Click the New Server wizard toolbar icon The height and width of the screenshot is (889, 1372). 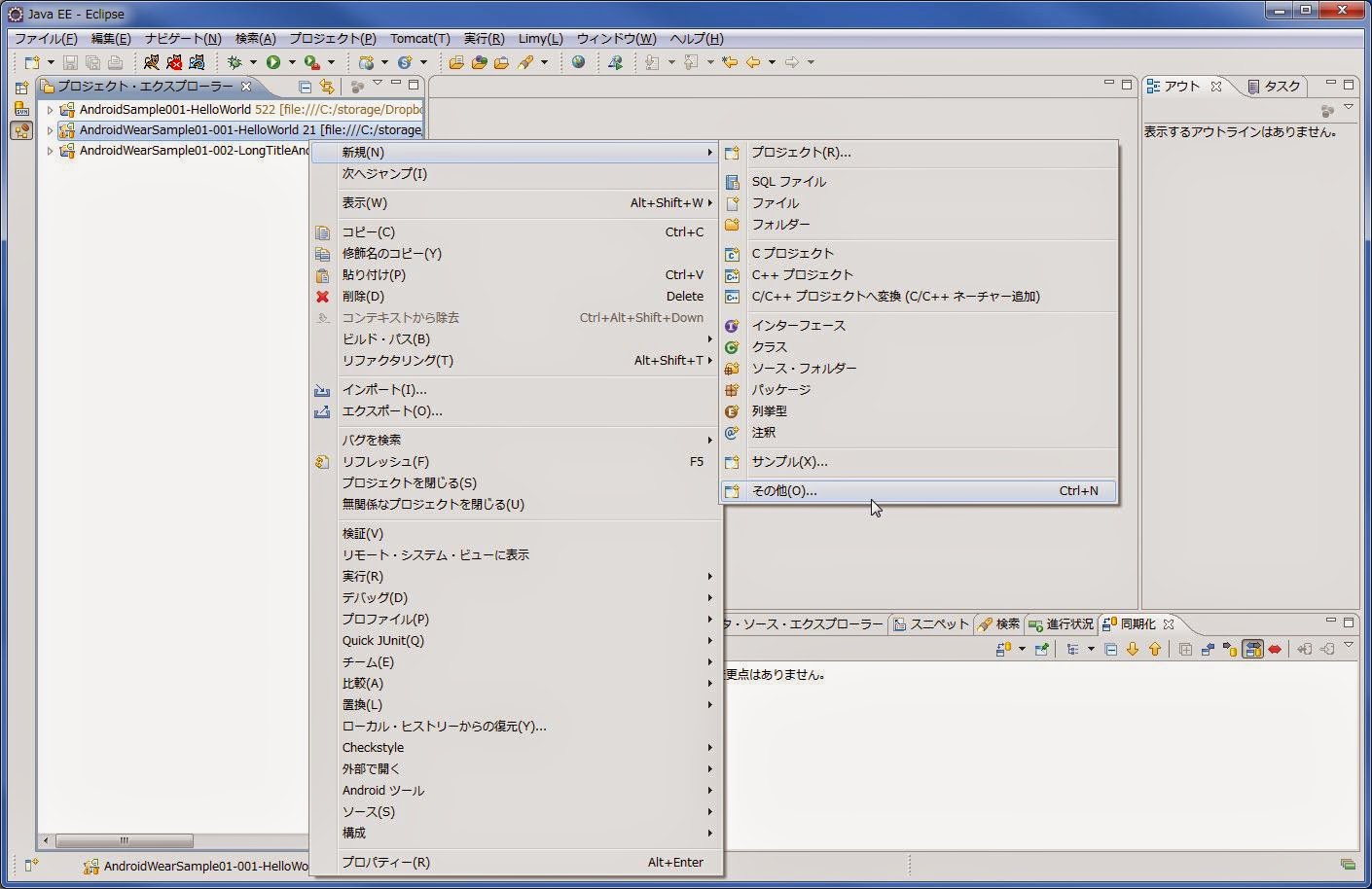(x=366, y=62)
